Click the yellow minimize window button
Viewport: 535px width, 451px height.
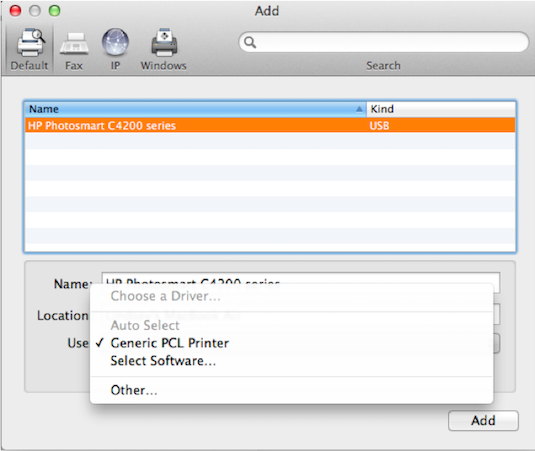pyautogui.click(x=35, y=11)
